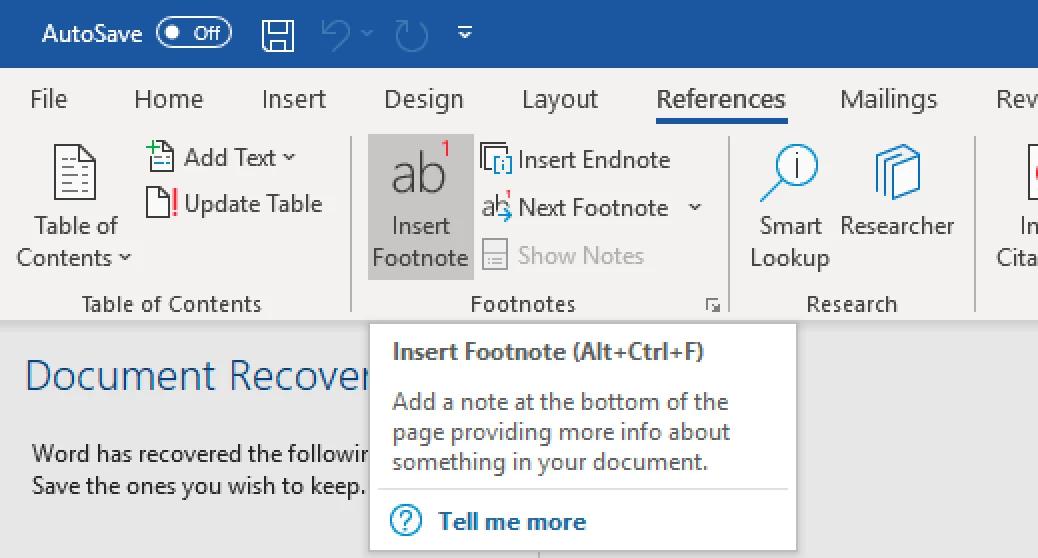This screenshot has height=558, width=1038.
Task: Click the Tell me more link
Action: (x=512, y=521)
